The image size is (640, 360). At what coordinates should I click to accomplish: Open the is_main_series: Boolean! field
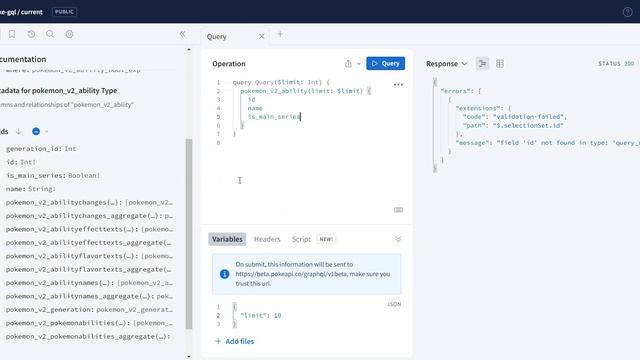click(x=53, y=176)
